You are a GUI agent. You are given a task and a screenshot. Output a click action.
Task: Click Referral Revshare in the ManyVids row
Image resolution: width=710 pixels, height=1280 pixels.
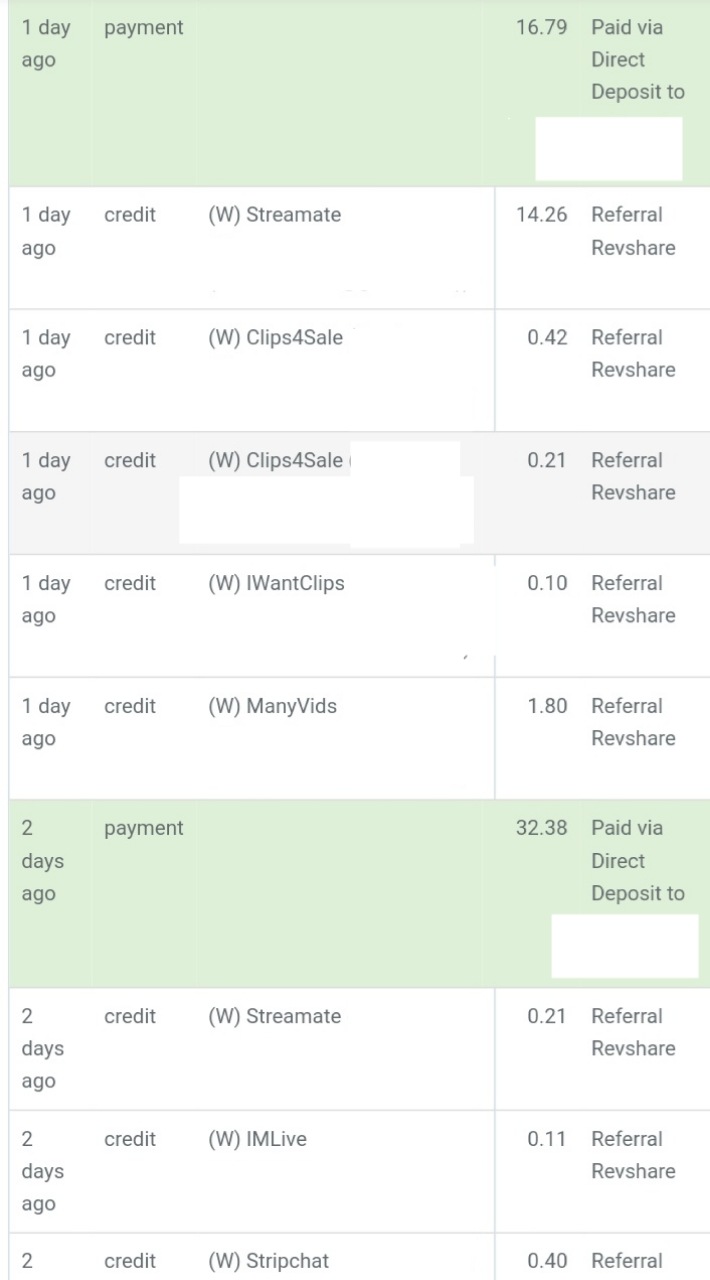coord(632,722)
